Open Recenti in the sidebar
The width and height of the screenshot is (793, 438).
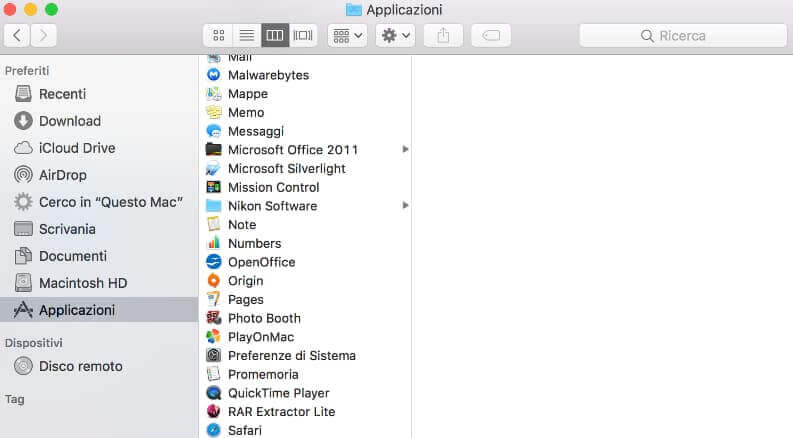[99, 94]
